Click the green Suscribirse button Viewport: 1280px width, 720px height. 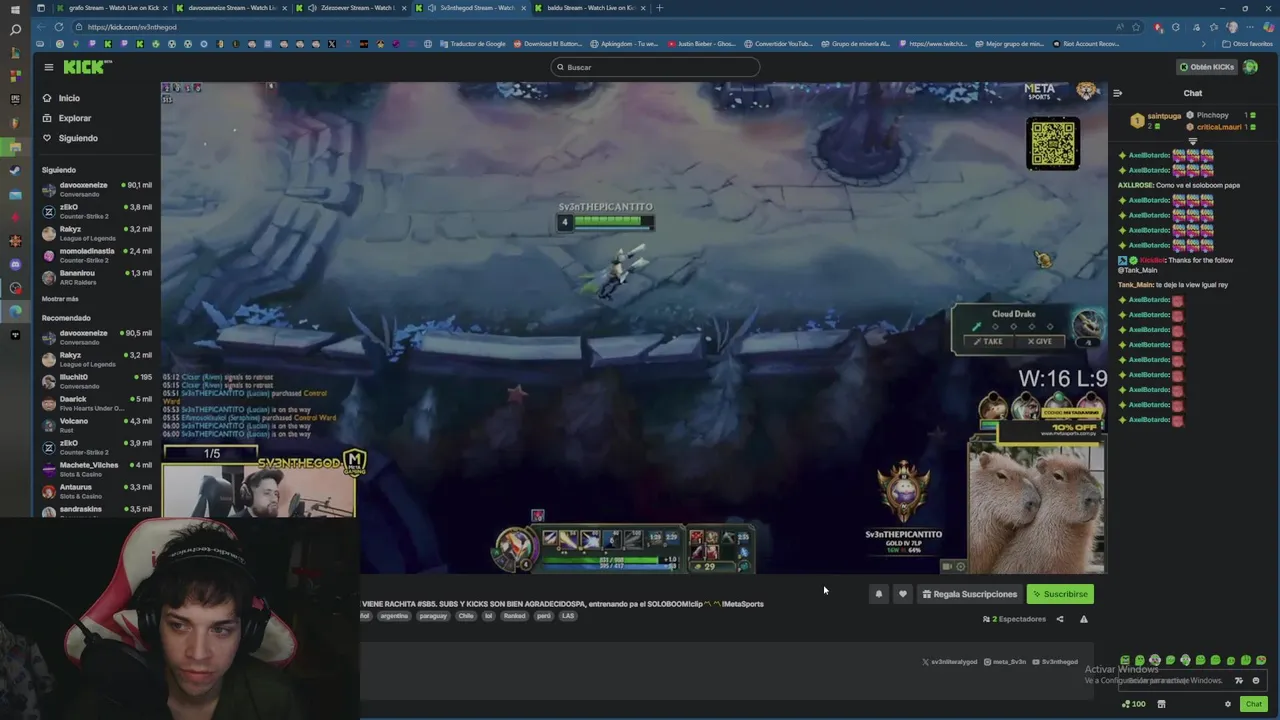click(x=1060, y=594)
